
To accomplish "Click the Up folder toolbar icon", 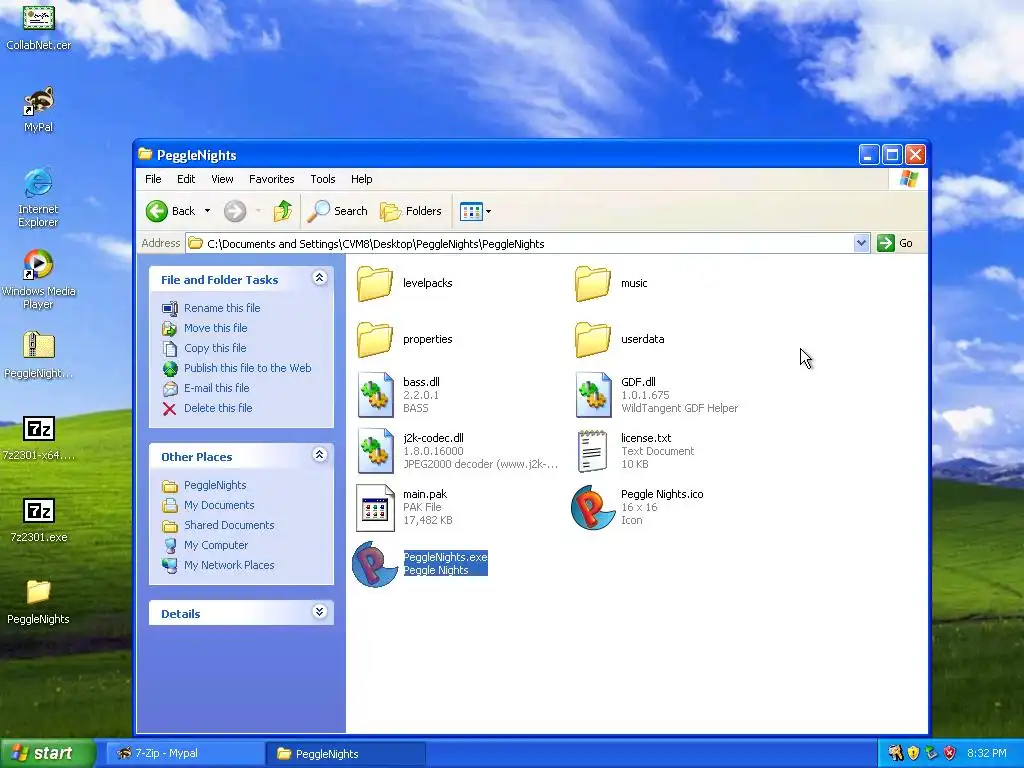I will tap(283, 211).
